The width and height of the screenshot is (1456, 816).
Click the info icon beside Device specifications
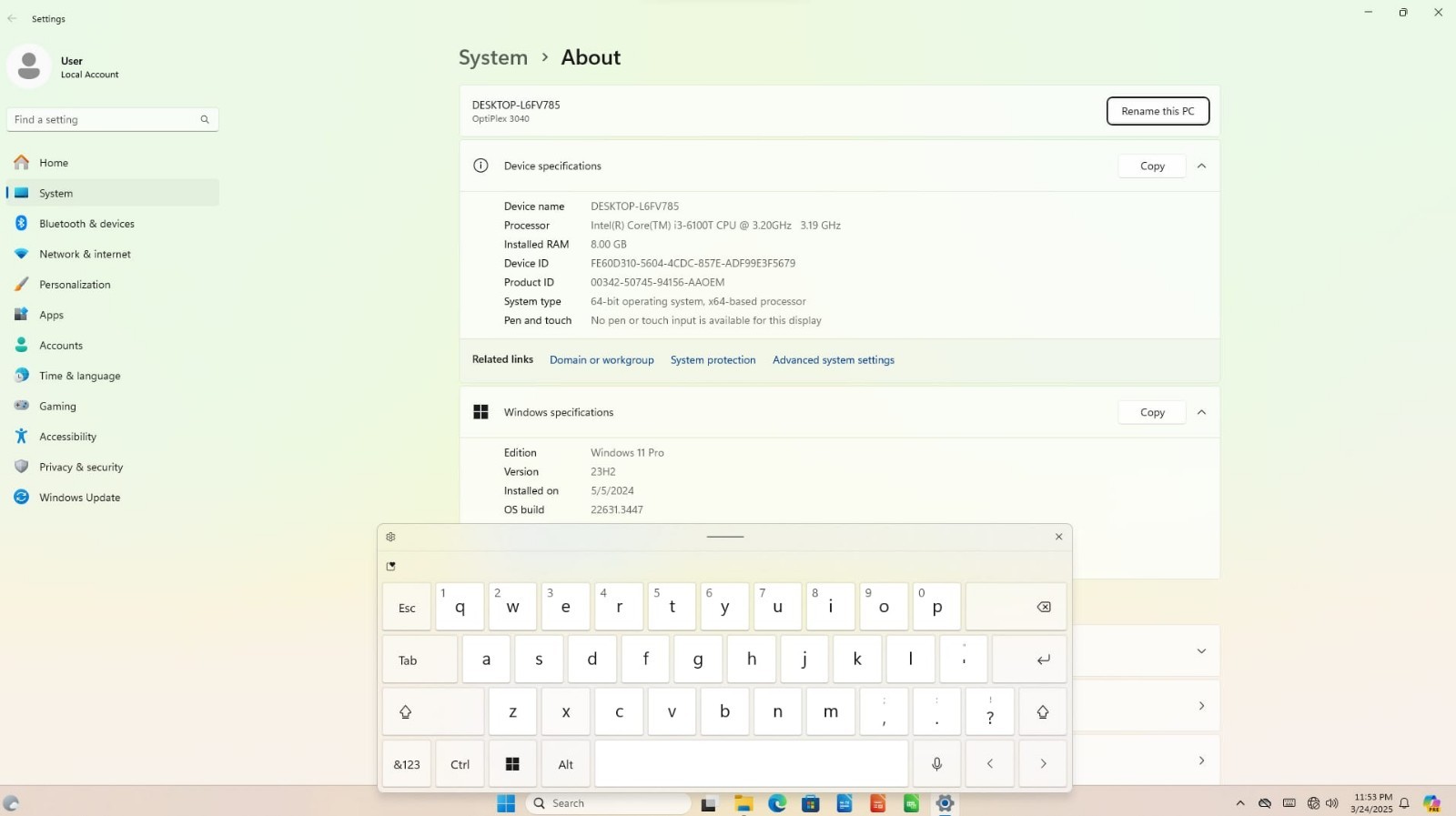tap(480, 166)
